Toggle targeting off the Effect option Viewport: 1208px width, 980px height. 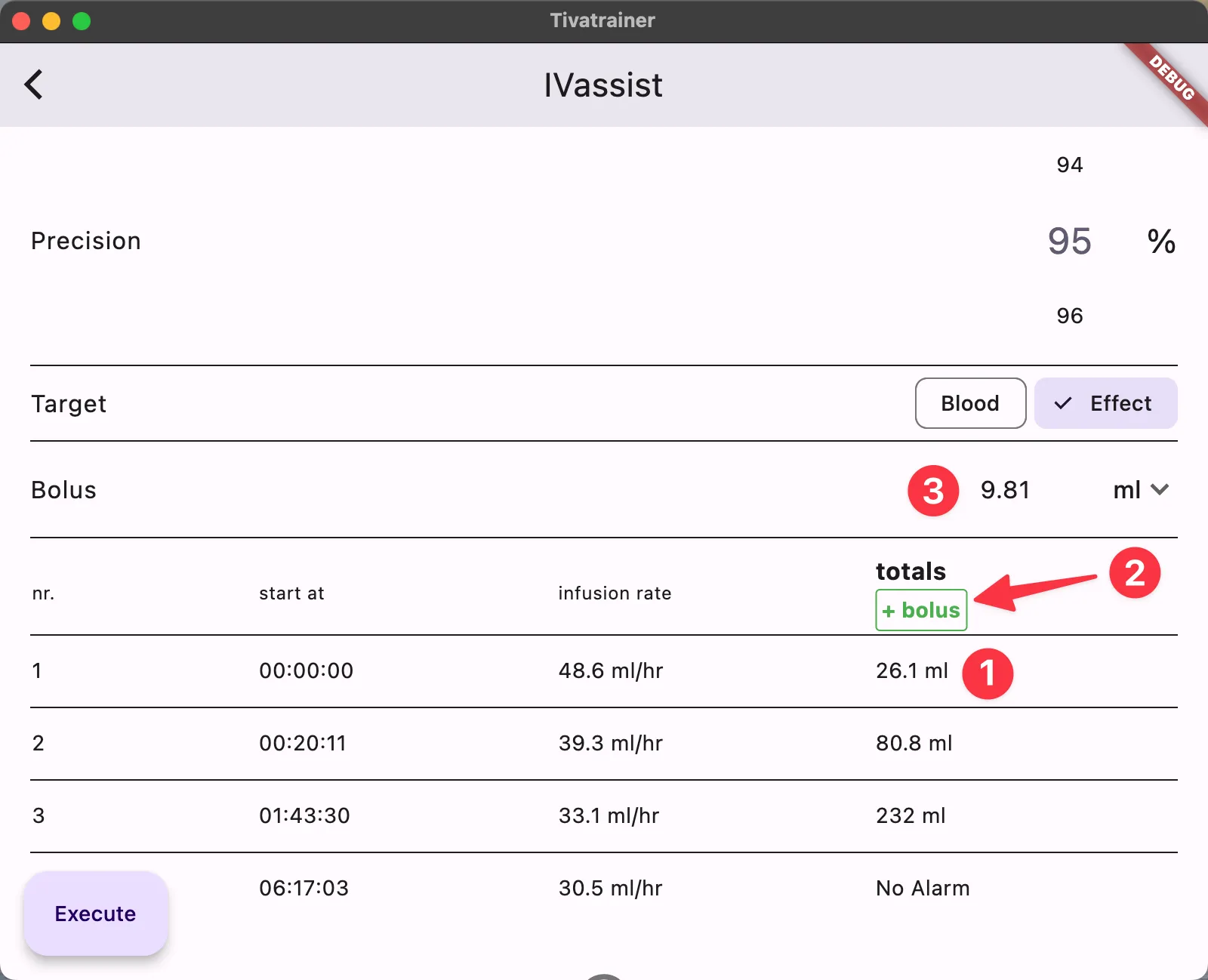tap(1106, 403)
